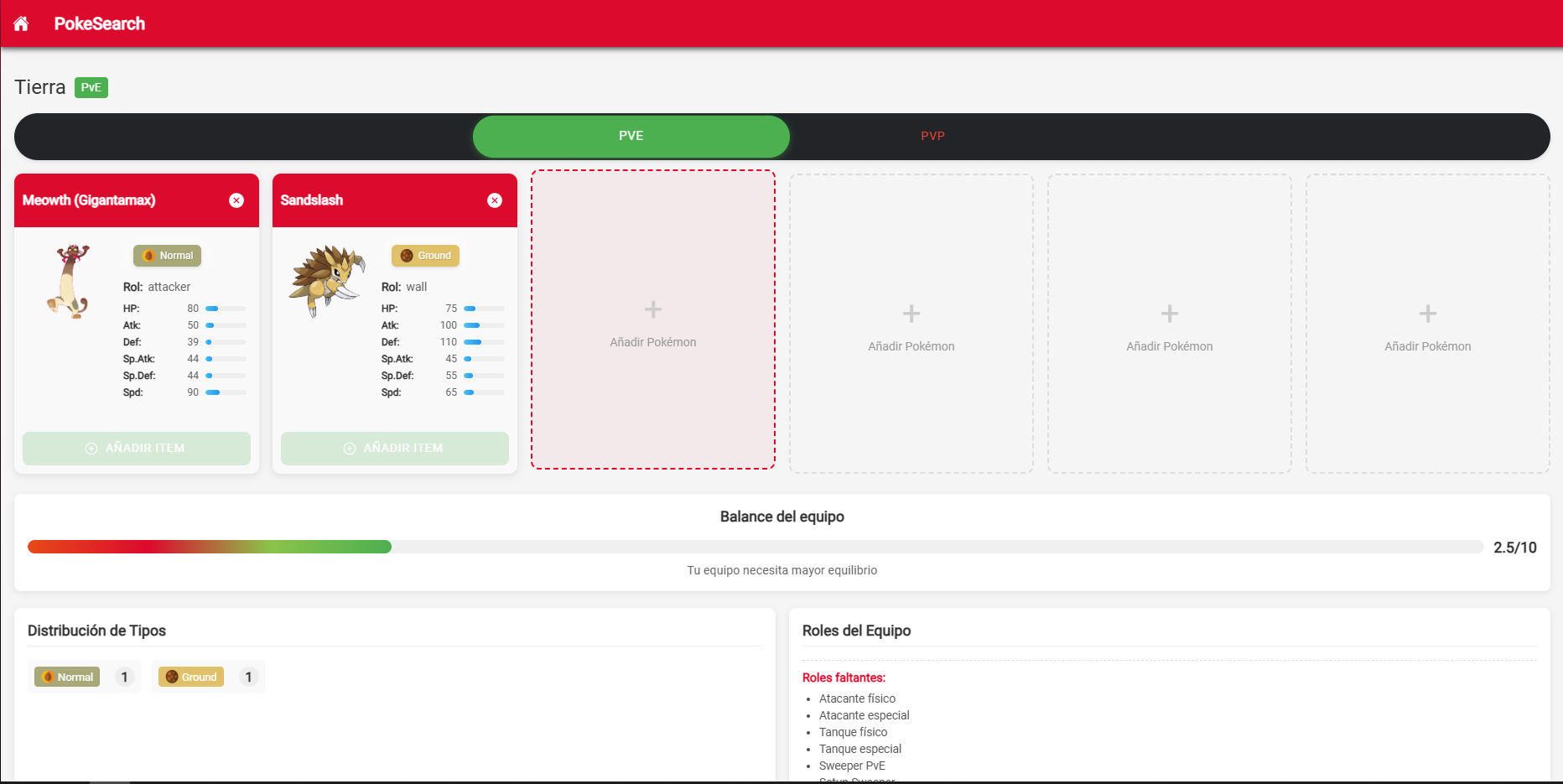Add a Pokémon in the red highlighted slot

click(653, 319)
